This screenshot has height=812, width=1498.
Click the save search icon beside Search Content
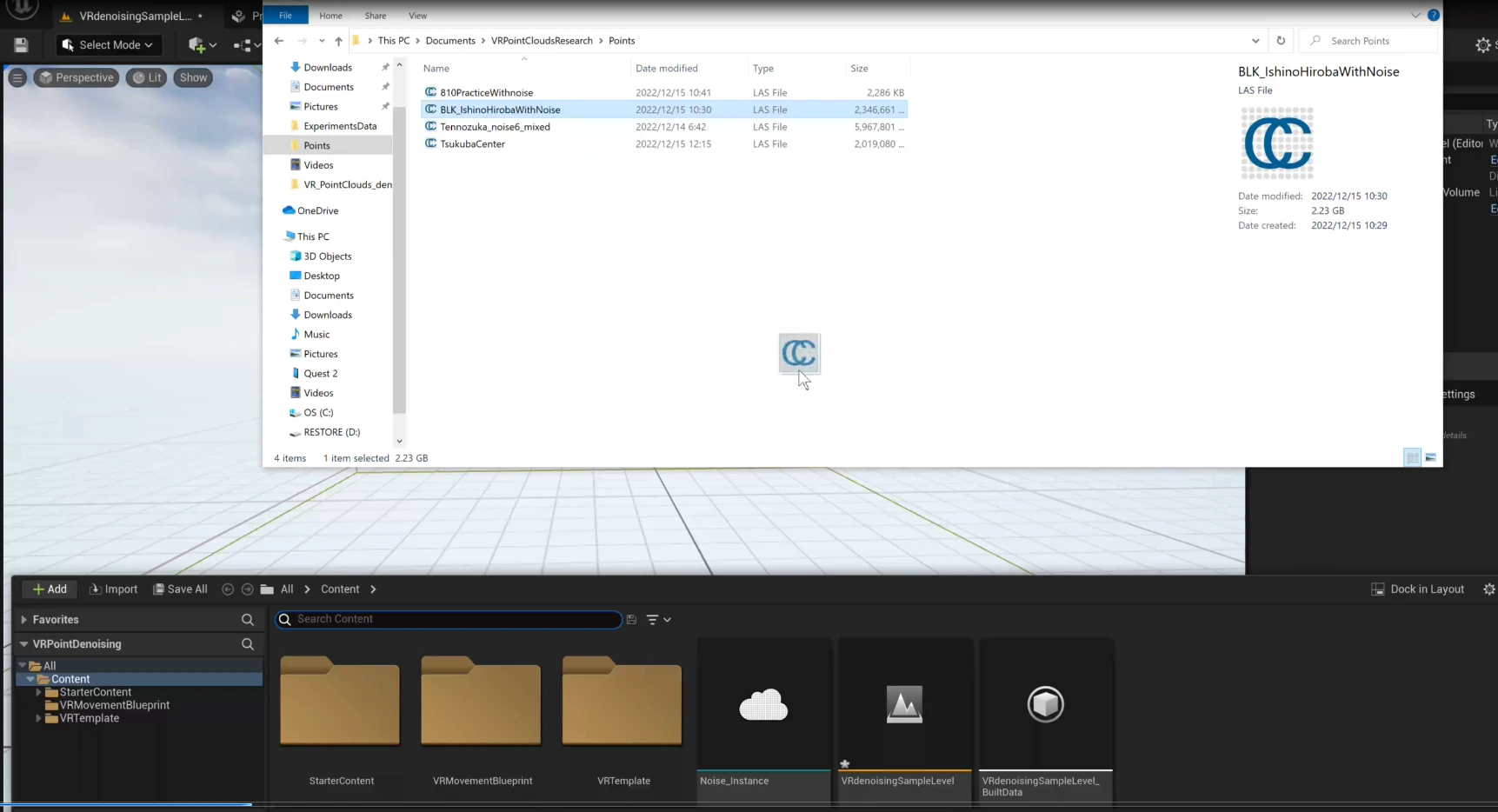[x=631, y=620]
